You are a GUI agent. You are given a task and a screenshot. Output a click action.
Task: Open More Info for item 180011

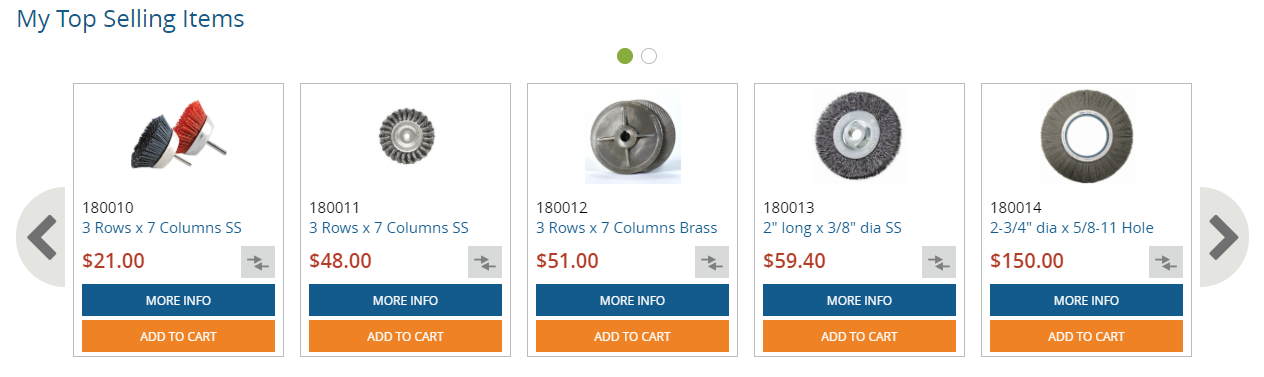click(405, 300)
